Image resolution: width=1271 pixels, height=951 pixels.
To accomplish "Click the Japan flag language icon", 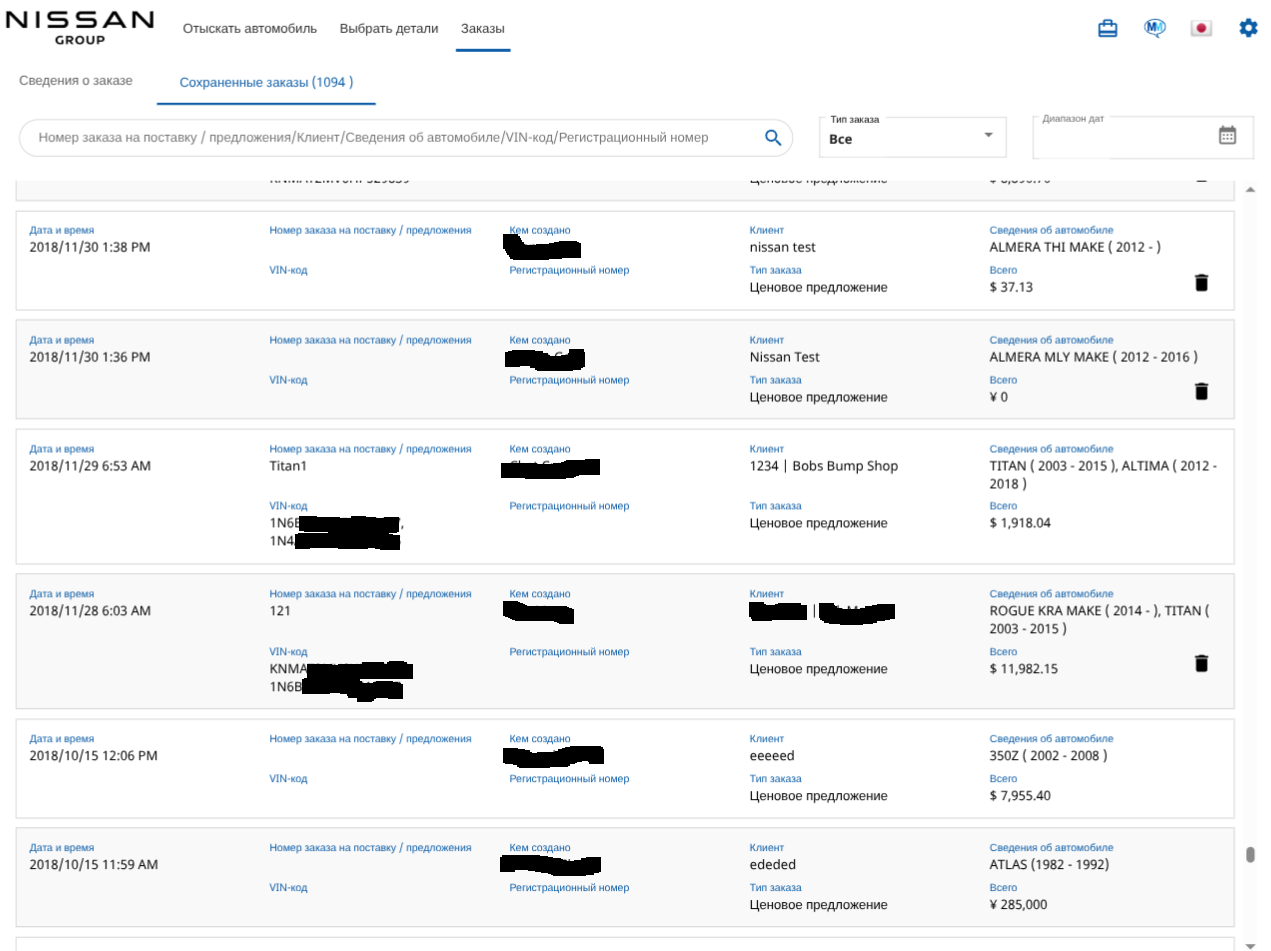I will click(x=1201, y=28).
